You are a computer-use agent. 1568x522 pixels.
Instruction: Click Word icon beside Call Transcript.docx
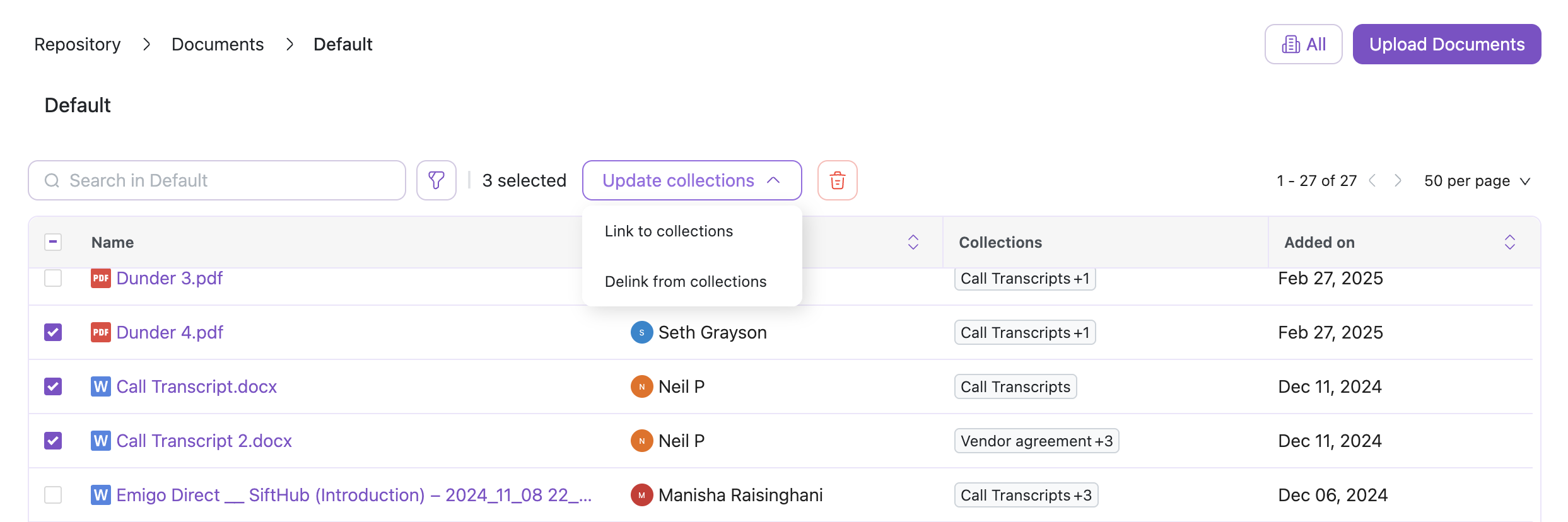[x=100, y=386]
